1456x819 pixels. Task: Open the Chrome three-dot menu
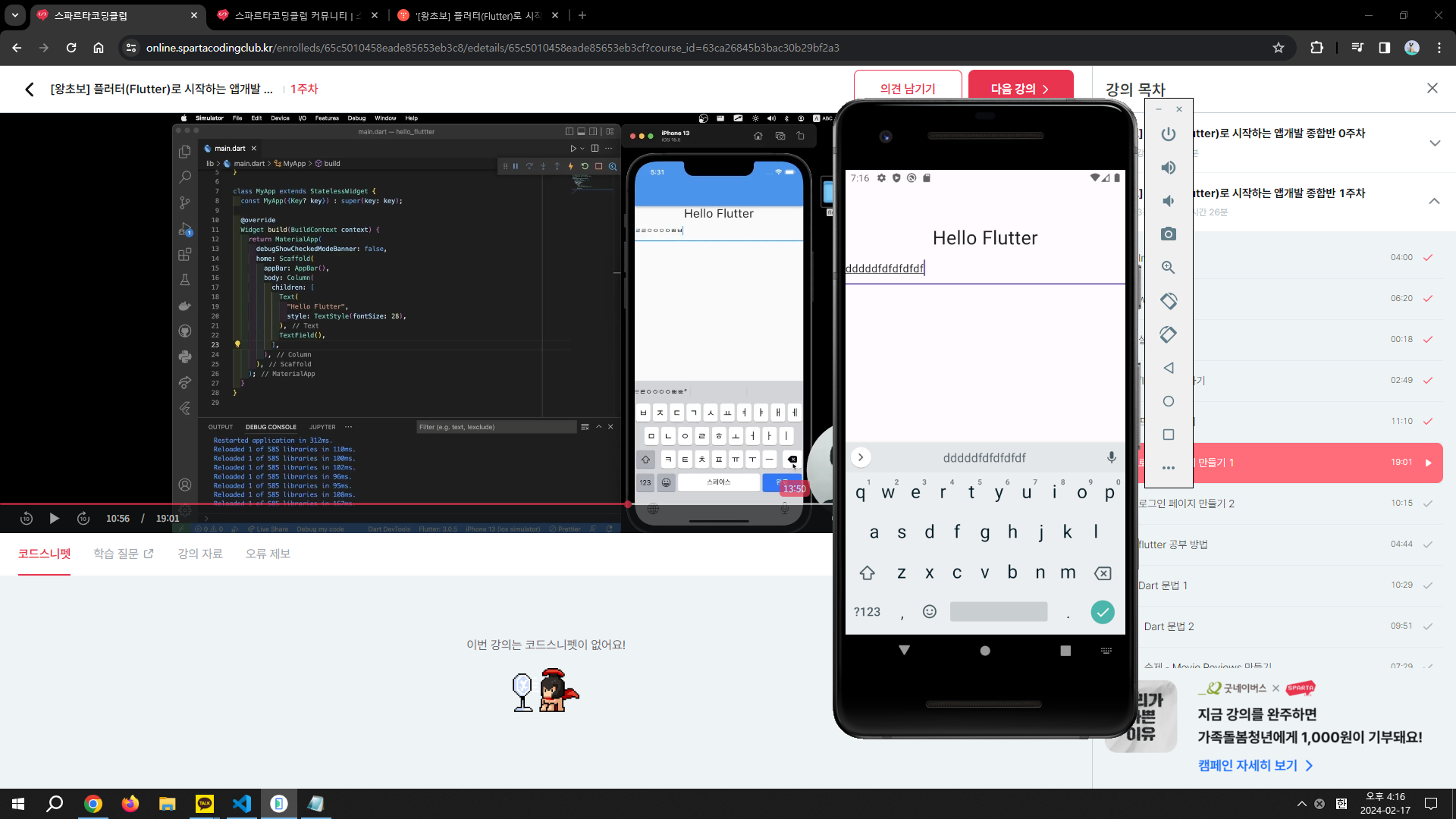1439,48
